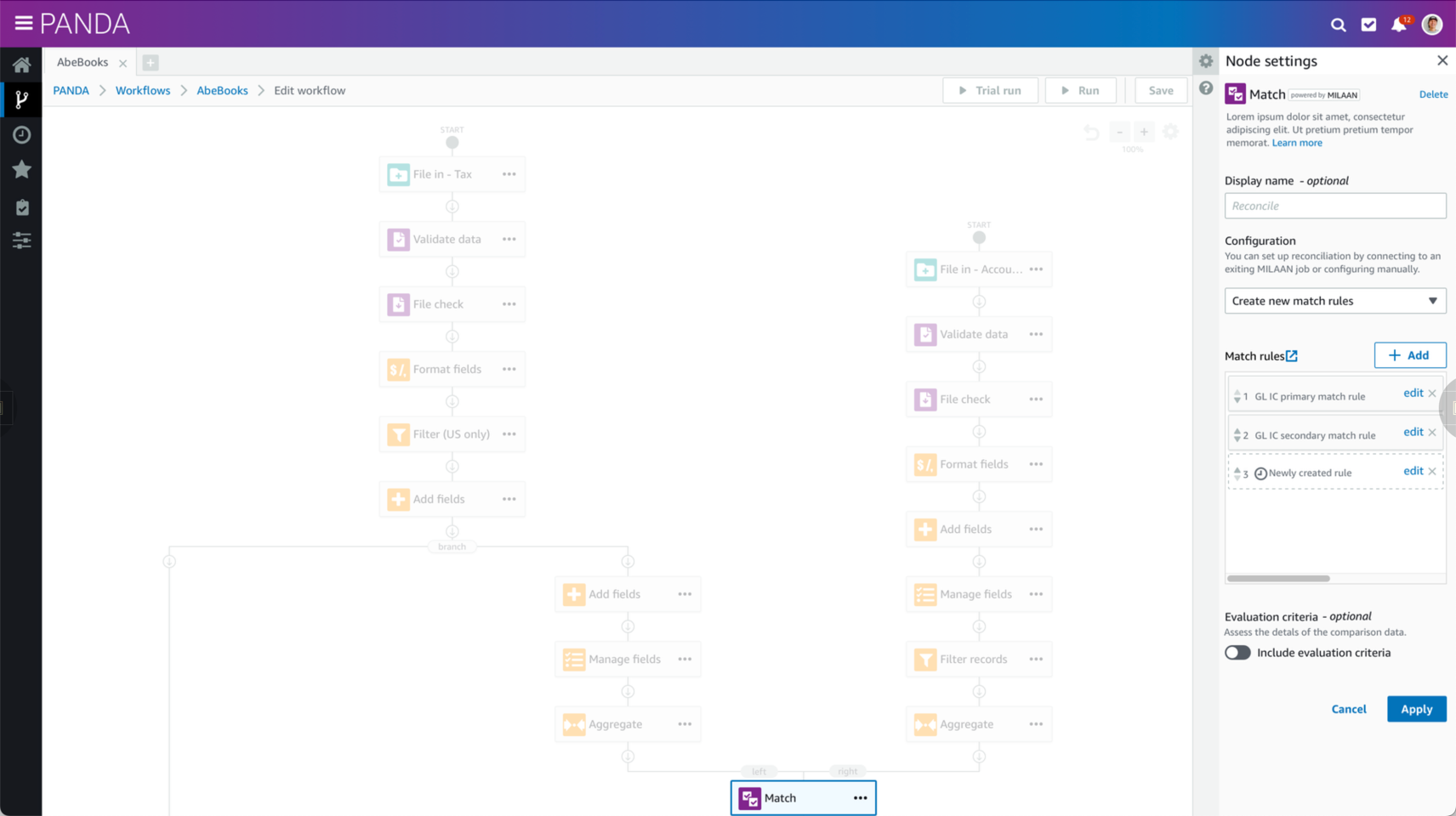Open the settings sliders icon at sidebar bottom

tap(21, 241)
